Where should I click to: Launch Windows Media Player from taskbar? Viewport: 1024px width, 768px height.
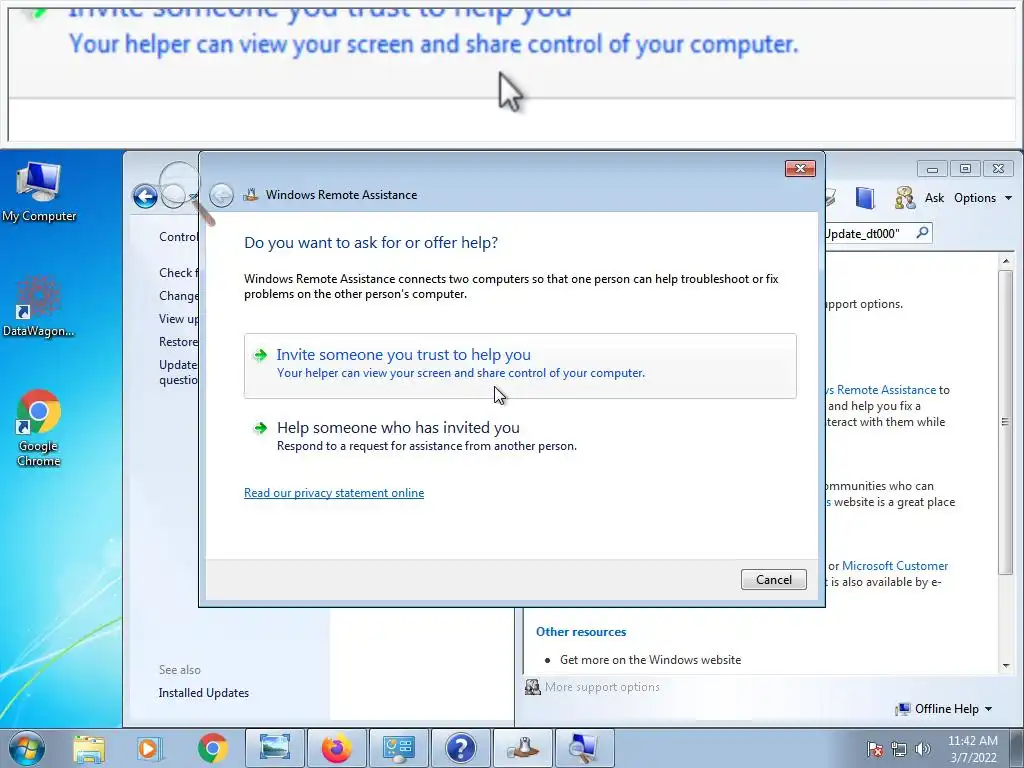149,748
